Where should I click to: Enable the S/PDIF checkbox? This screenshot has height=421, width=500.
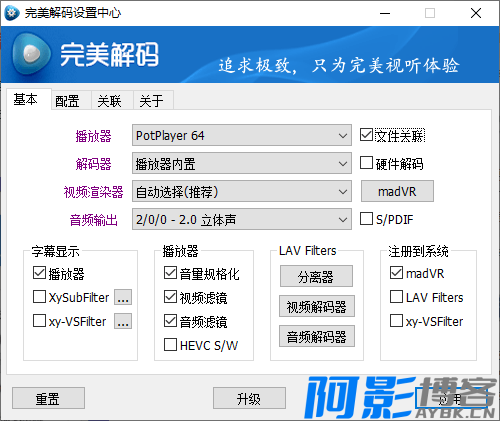(x=366, y=219)
